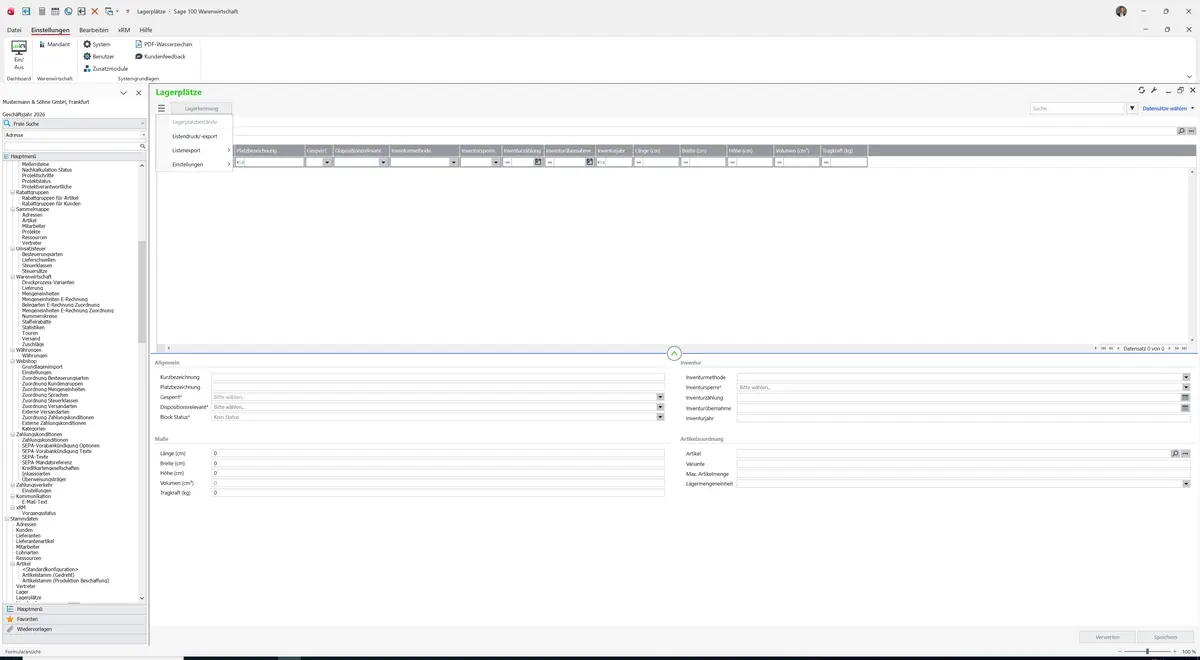Open the hamburger menu in Lagerplätze
Image resolution: width=1200 pixels, height=660 pixels.
click(161, 108)
